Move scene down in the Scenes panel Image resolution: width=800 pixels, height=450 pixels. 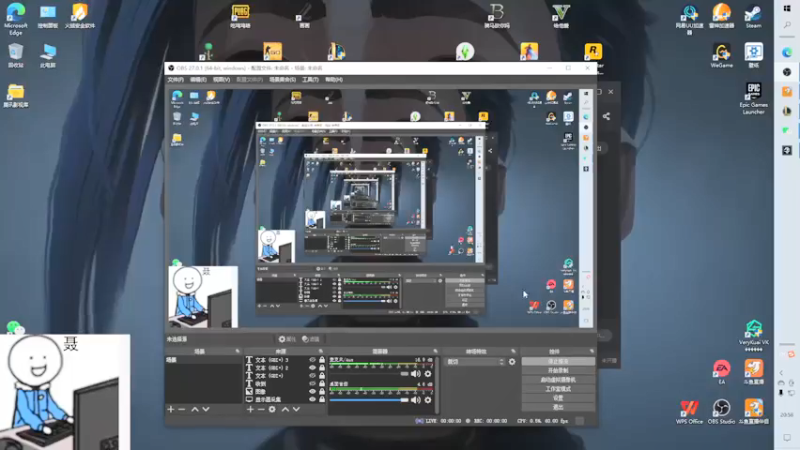[x=206, y=409]
